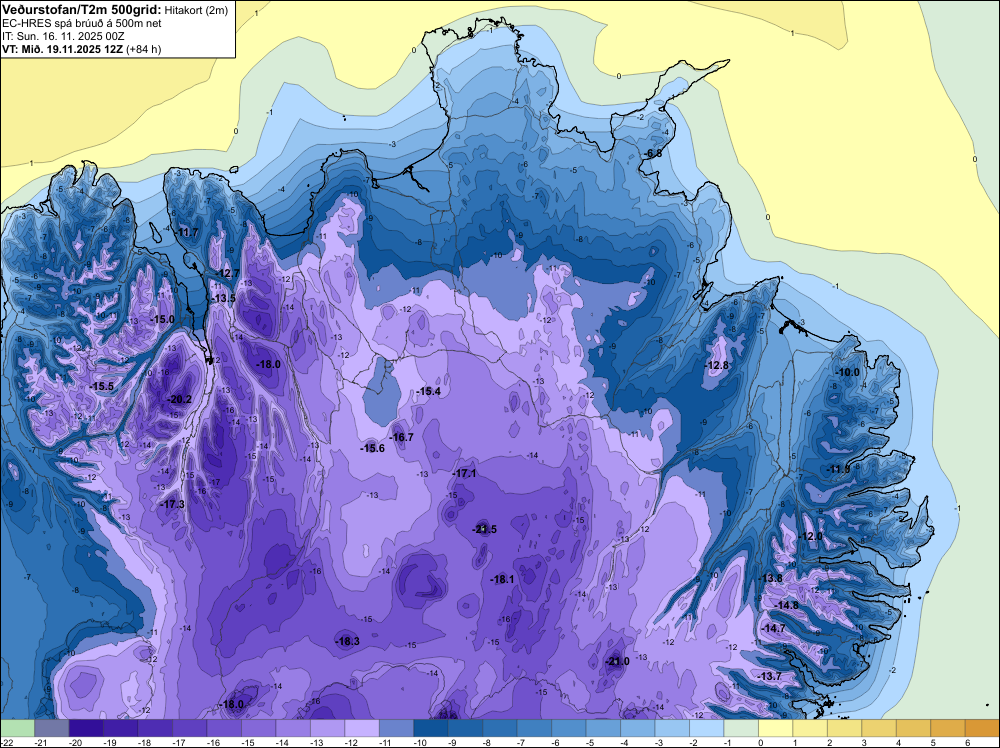The image size is (1000, 748).
Task: Select the -10.0 temperature label
Action: point(848,372)
